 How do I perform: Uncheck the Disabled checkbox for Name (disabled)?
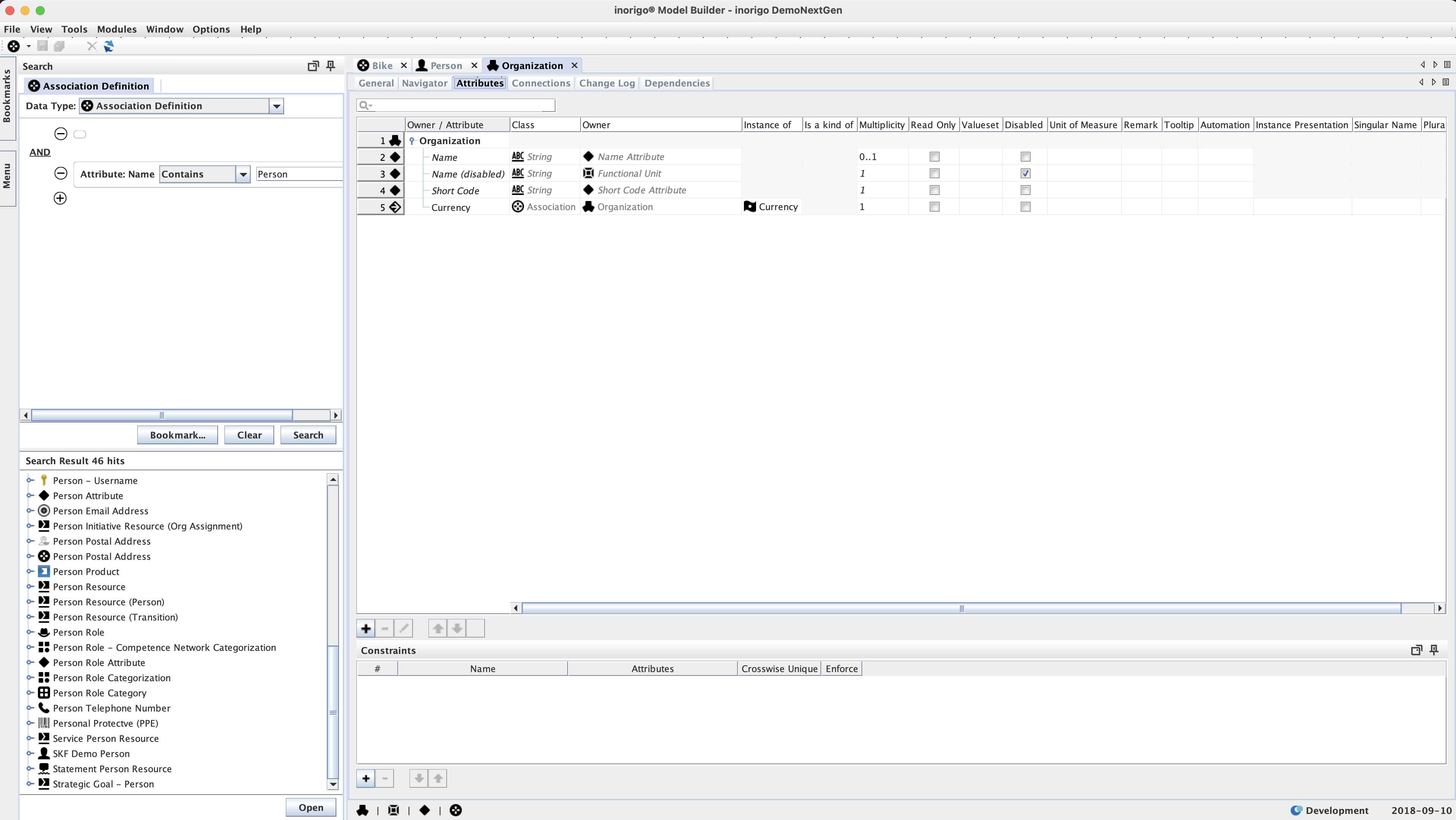click(x=1025, y=174)
